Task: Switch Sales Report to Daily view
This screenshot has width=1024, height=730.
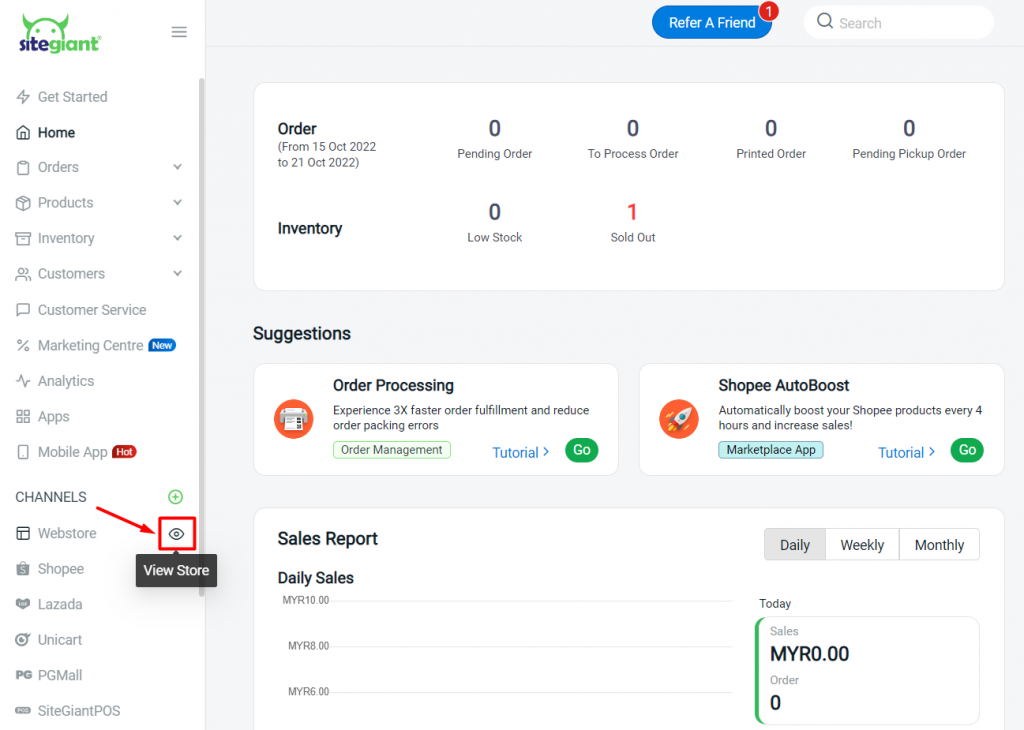Action: tap(794, 545)
